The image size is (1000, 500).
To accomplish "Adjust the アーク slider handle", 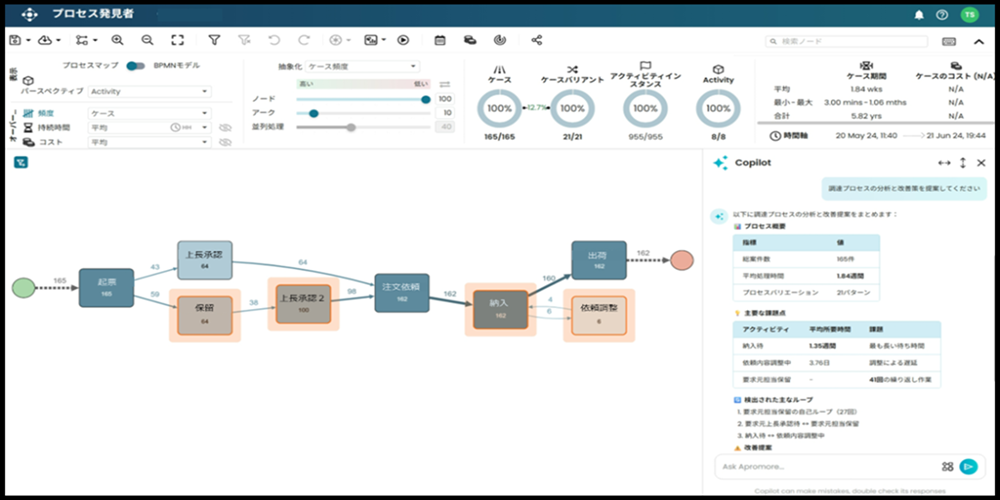I will (x=314, y=113).
